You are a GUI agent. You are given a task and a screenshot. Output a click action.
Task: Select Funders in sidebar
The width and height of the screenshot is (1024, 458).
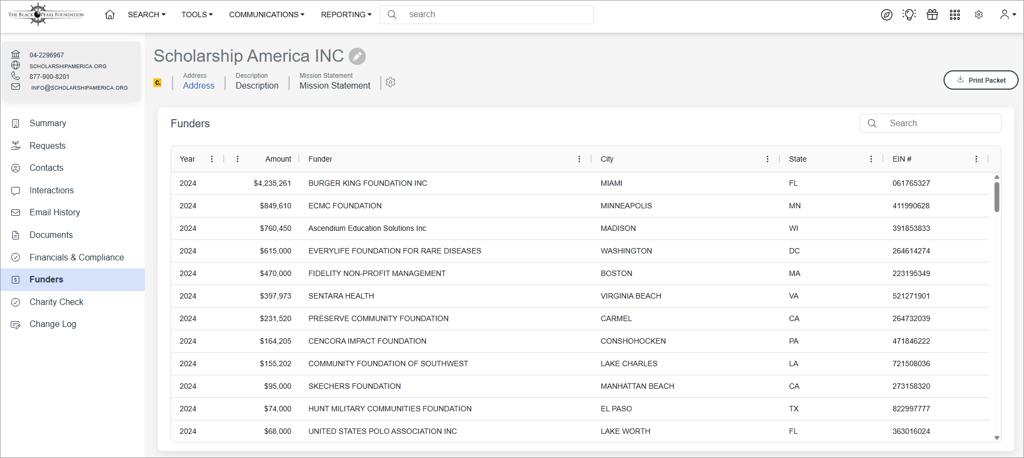click(x=72, y=280)
